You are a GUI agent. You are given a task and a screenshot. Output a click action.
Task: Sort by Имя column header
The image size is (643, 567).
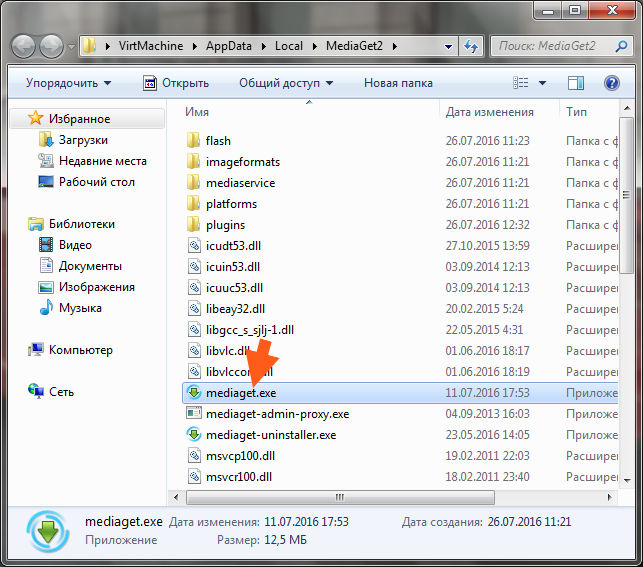pyautogui.click(x=309, y=112)
